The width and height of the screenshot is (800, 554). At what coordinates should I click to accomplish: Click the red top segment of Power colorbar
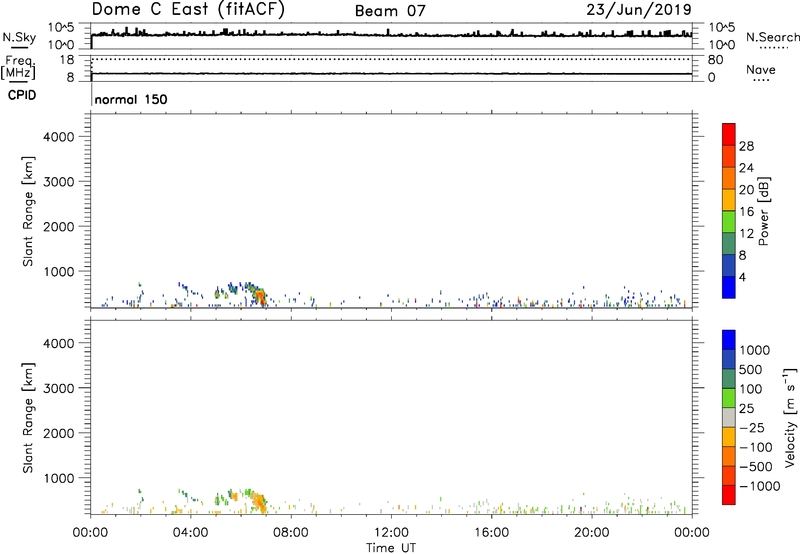[x=729, y=134]
